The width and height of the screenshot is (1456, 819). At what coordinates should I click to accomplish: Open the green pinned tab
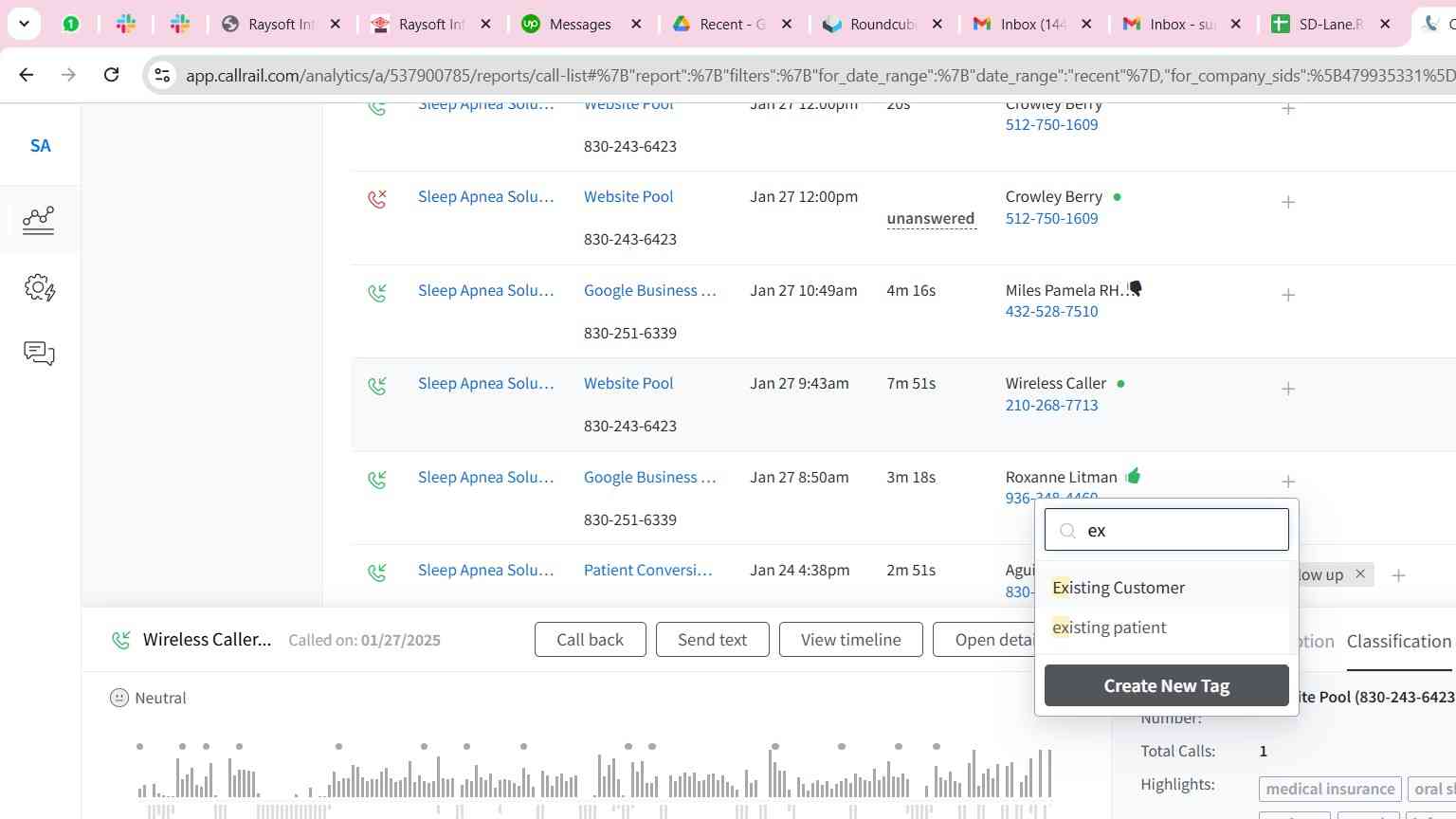pyautogui.click(x=71, y=24)
